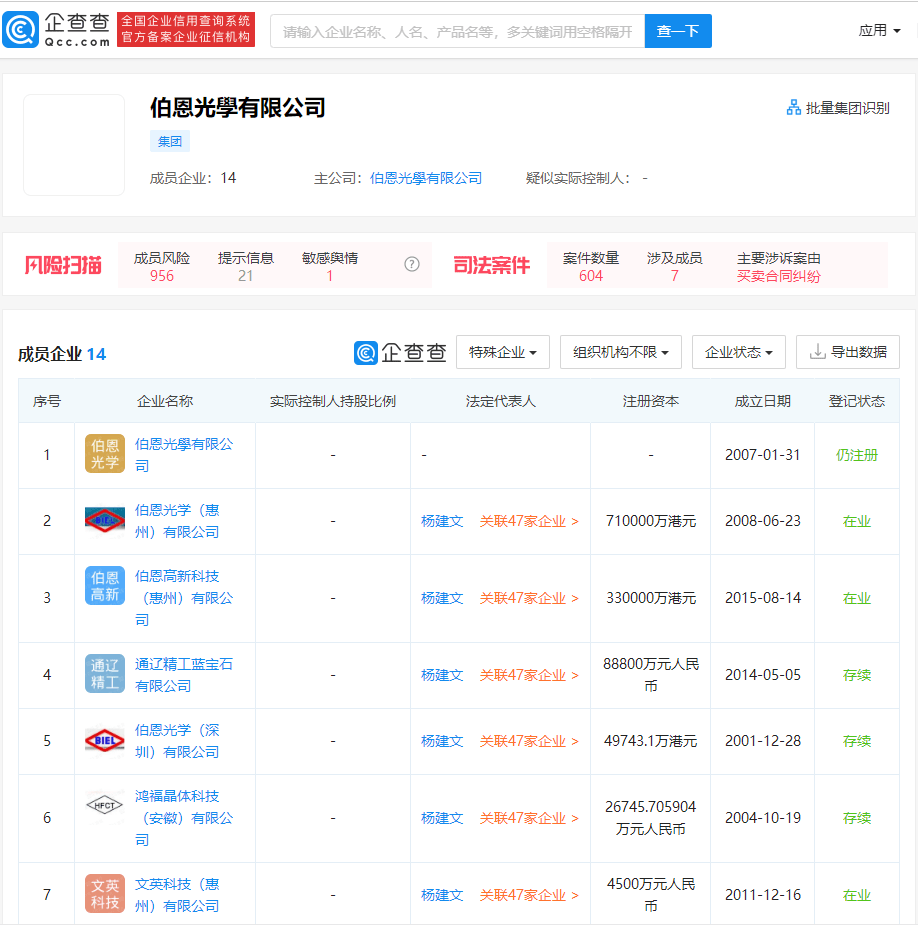
Task: Click the 提示信息 21 value
Action: click(x=245, y=276)
